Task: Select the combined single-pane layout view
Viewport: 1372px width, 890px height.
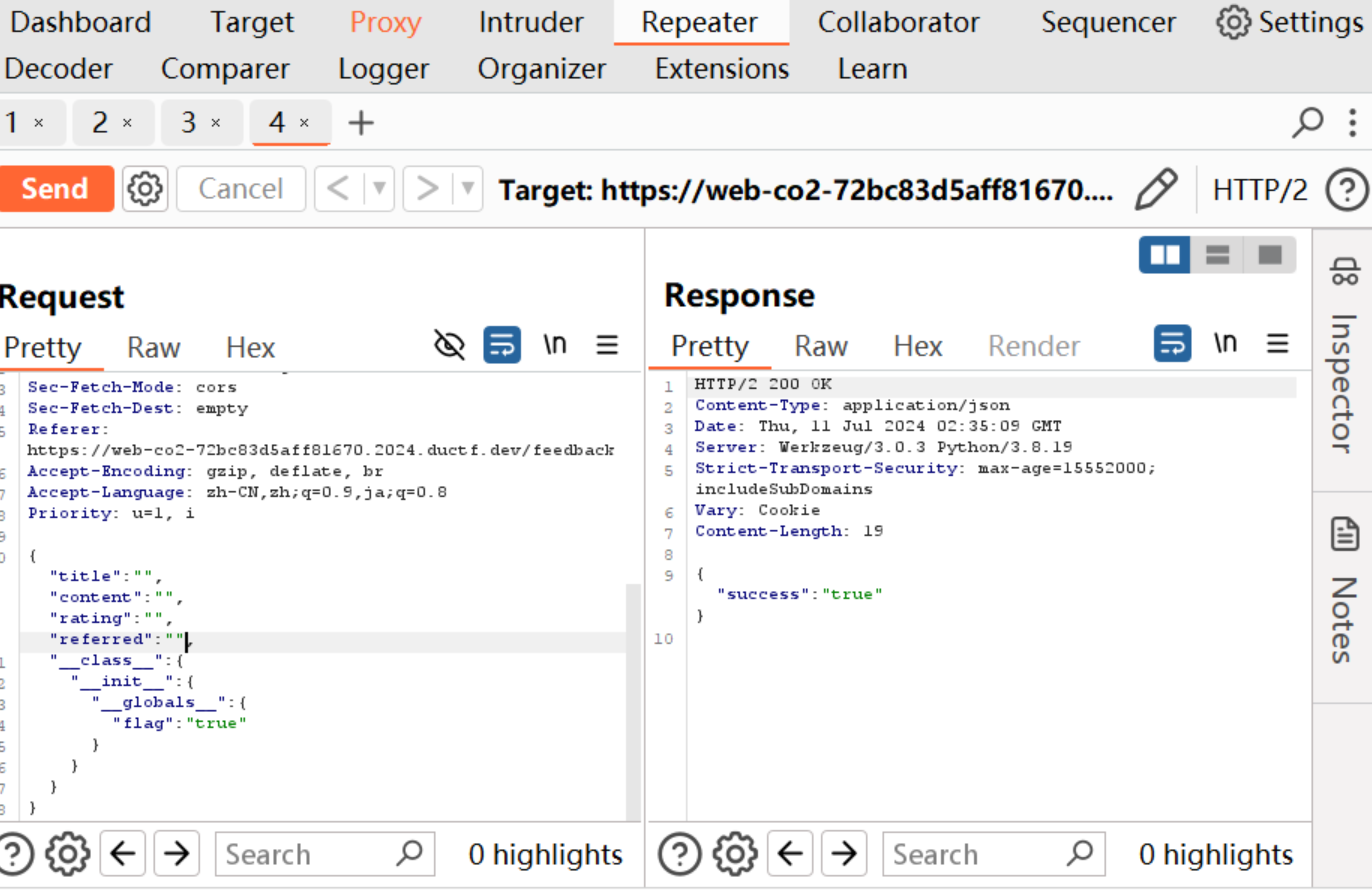Action: [x=1270, y=255]
